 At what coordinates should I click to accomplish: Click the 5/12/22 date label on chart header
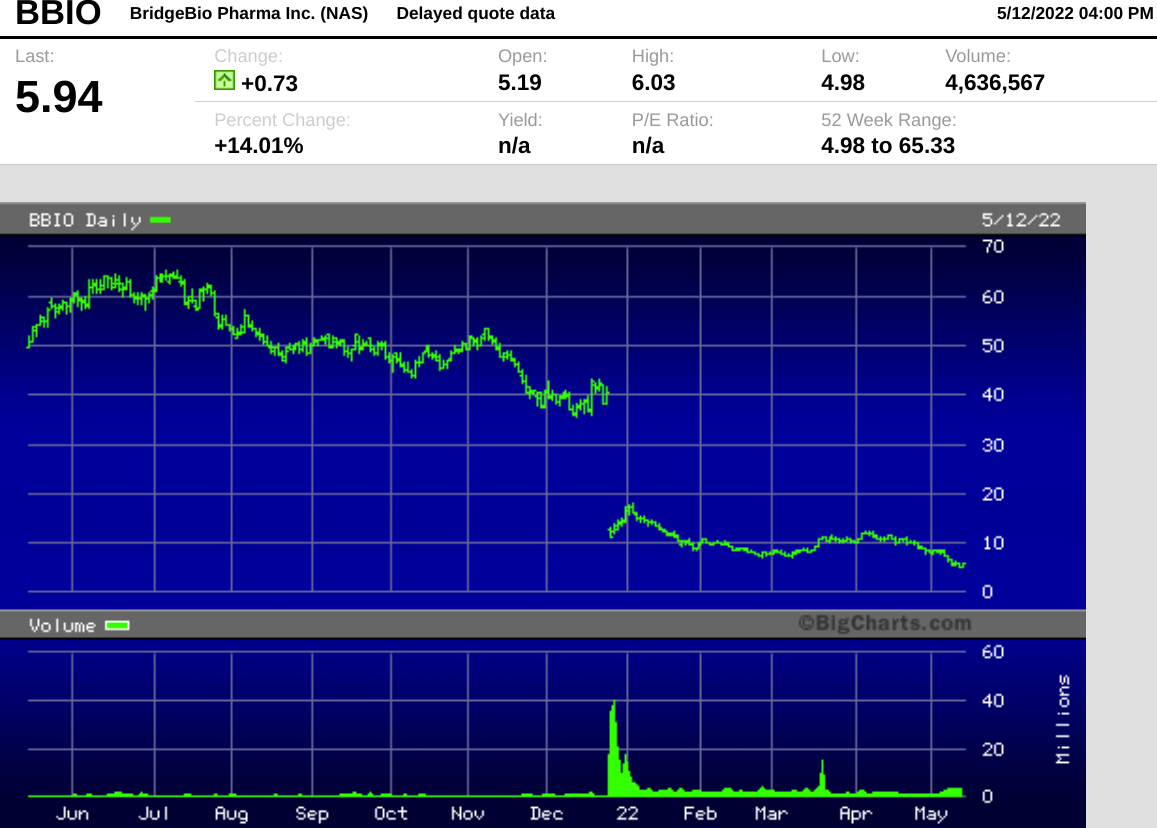(1022, 219)
